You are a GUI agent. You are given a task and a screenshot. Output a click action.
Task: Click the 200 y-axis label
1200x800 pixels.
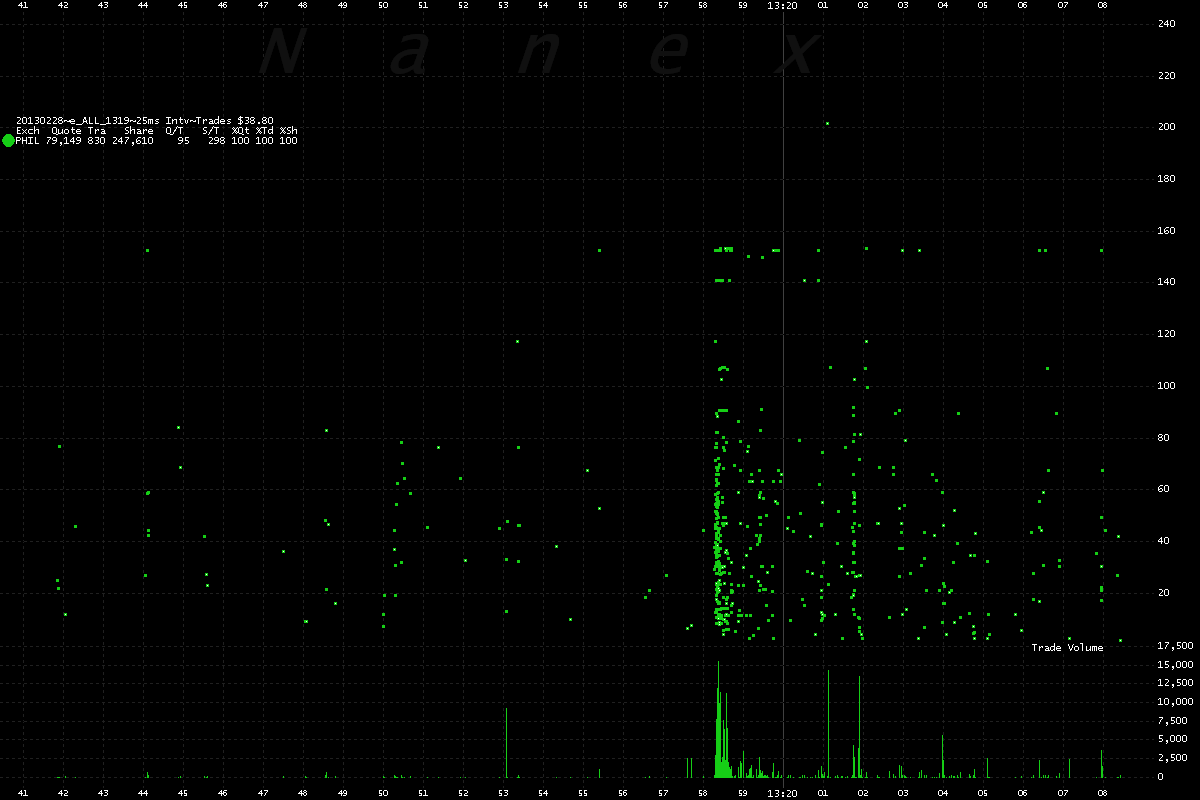[1166, 128]
